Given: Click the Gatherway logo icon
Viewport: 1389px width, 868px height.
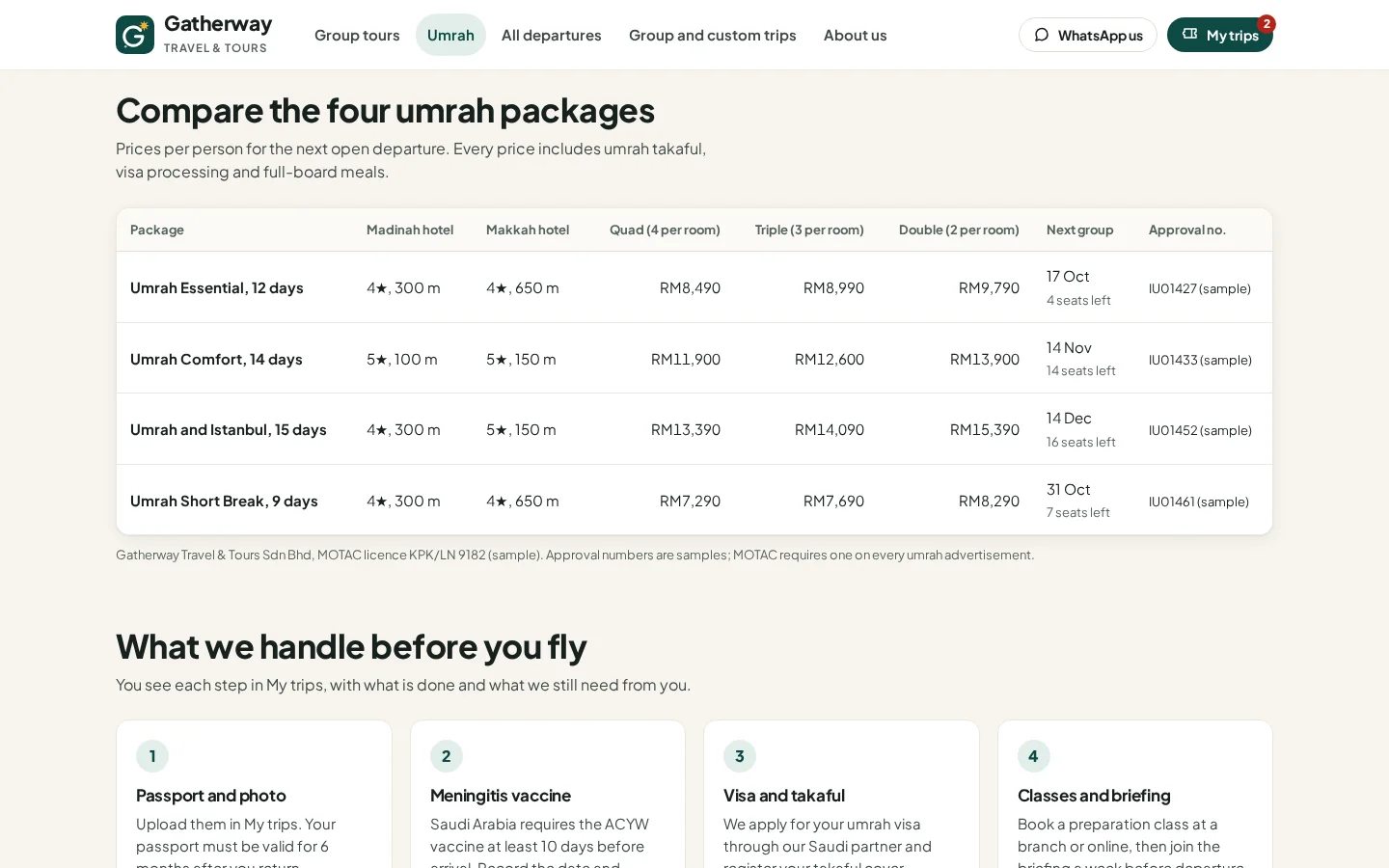Looking at the screenshot, I should (x=135, y=35).
